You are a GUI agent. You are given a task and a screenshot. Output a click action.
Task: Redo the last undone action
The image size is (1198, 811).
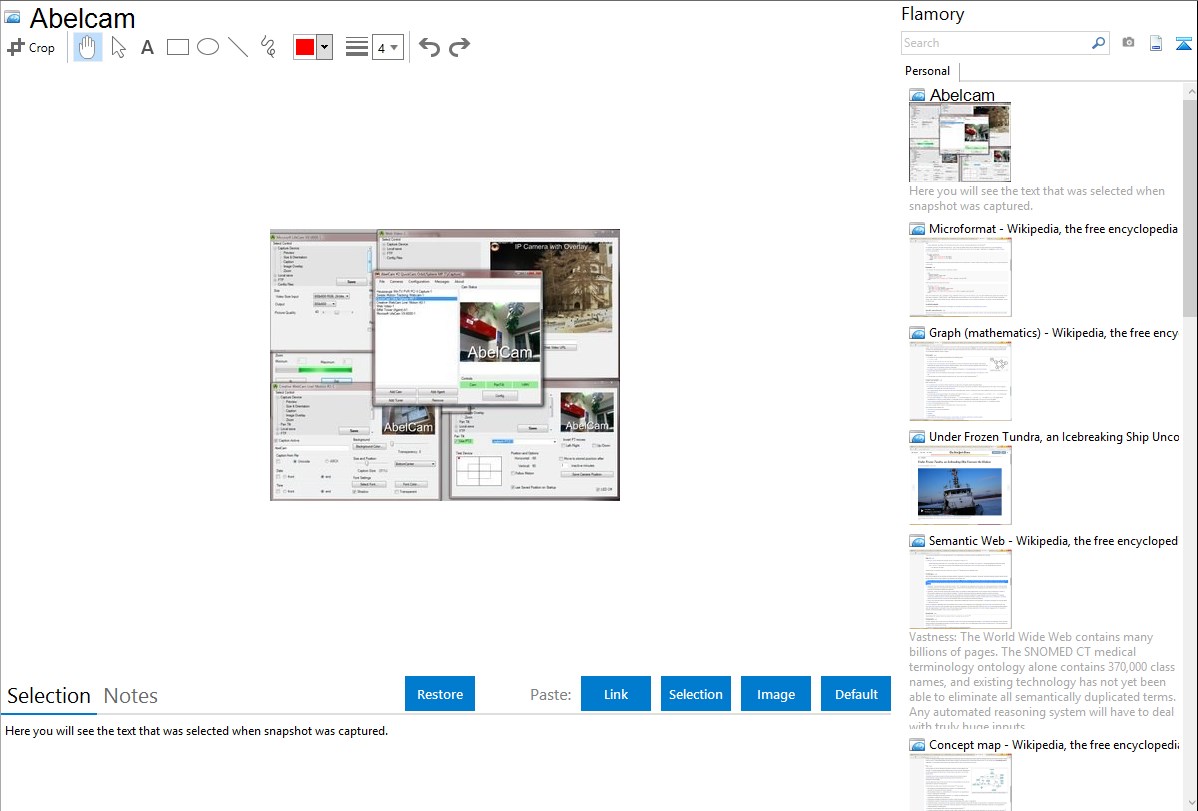click(459, 47)
